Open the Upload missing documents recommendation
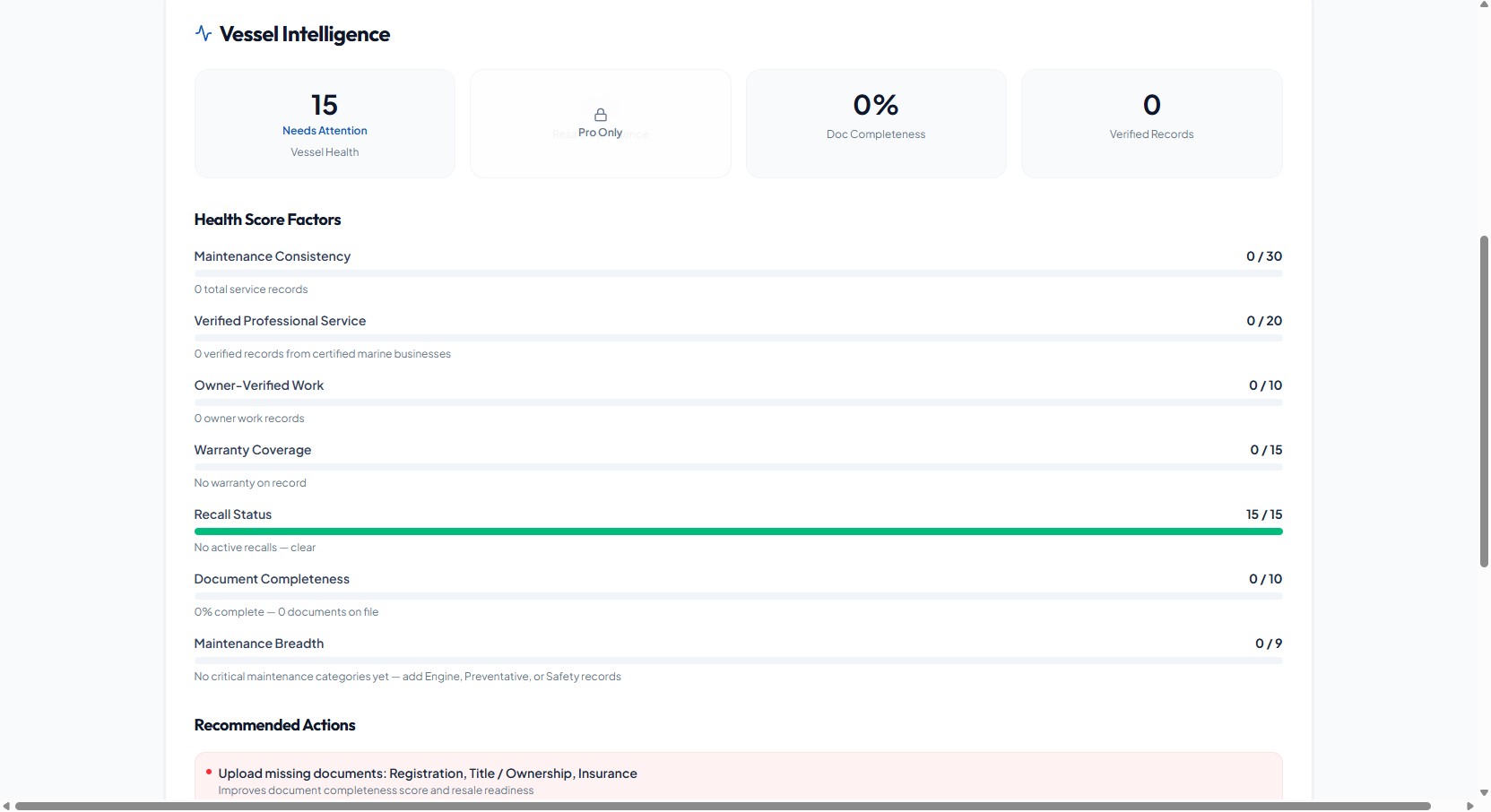 739,777
